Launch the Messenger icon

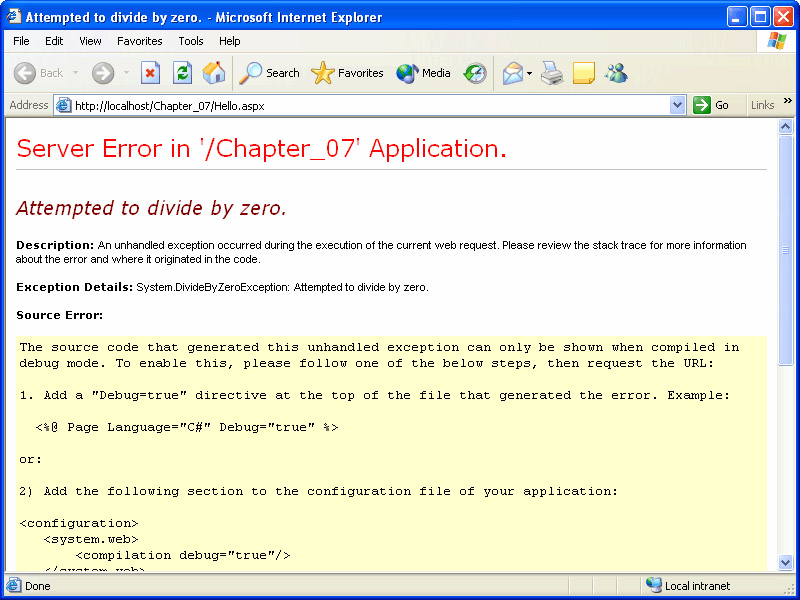click(616, 73)
